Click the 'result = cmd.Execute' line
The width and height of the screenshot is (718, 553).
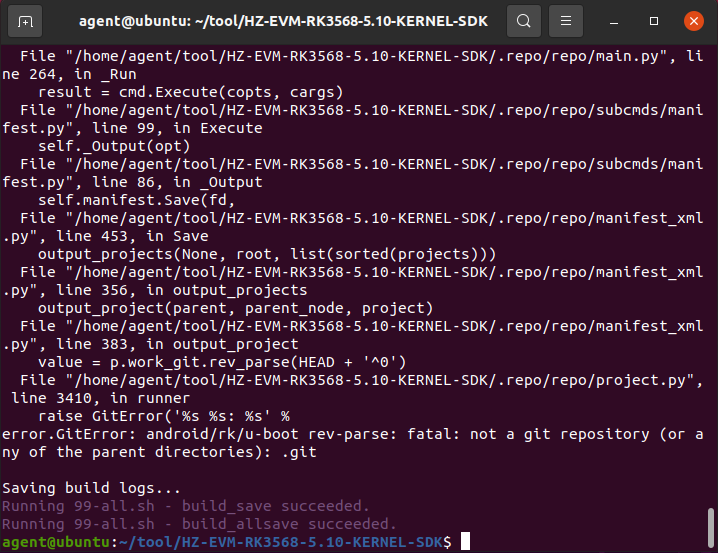pos(190,92)
